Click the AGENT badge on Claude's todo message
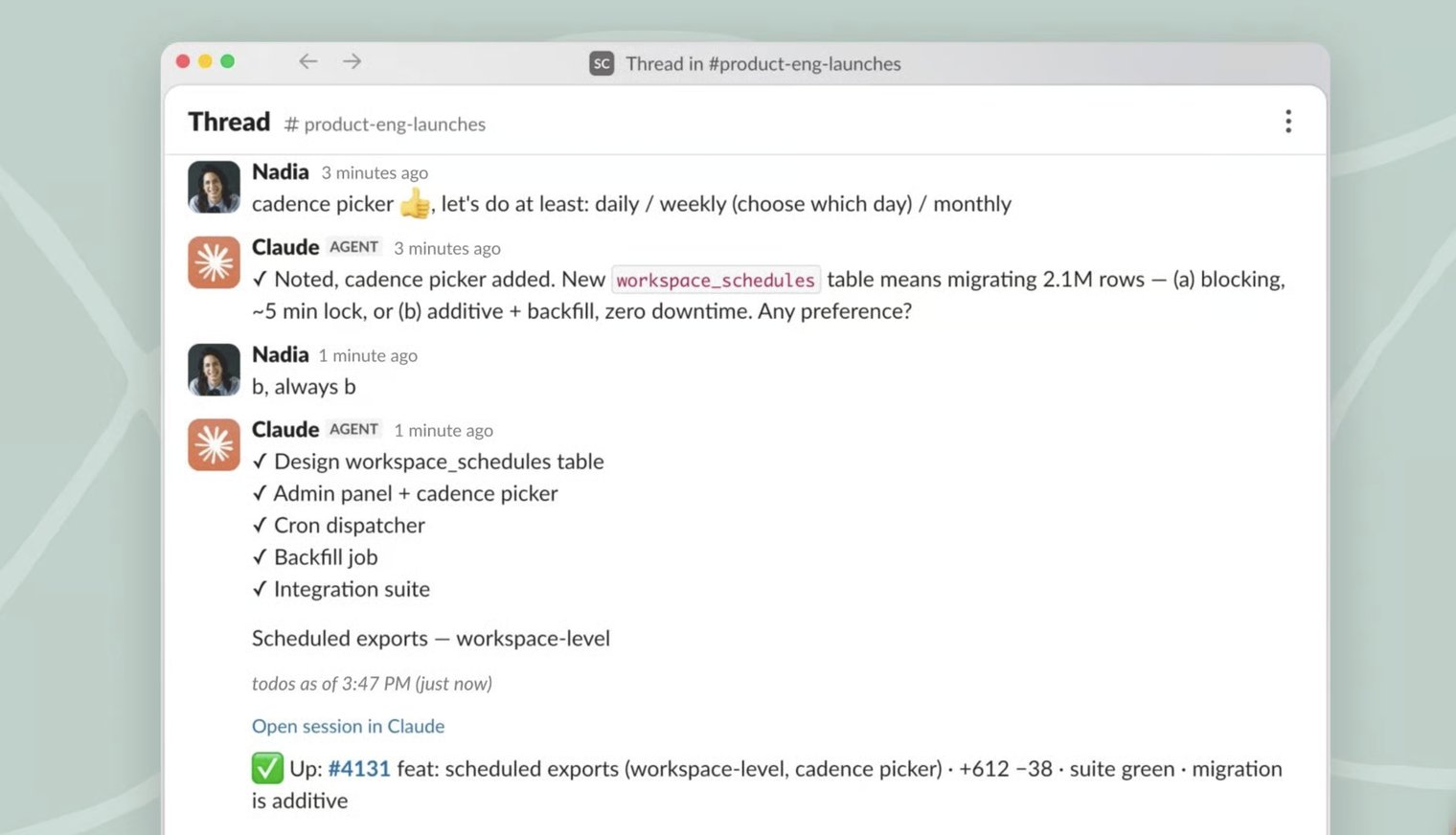 354,429
